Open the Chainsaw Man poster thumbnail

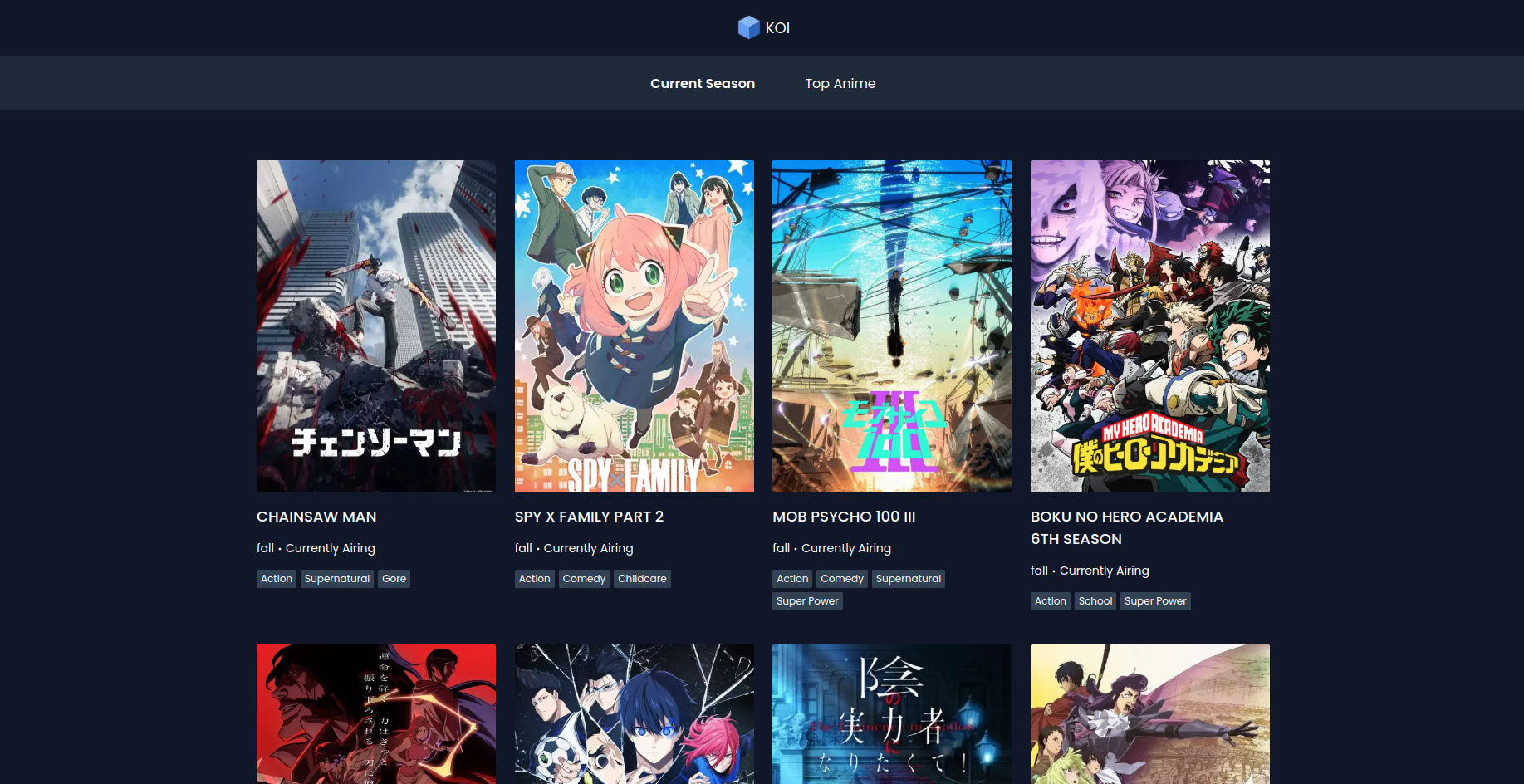tap(376, 326)
